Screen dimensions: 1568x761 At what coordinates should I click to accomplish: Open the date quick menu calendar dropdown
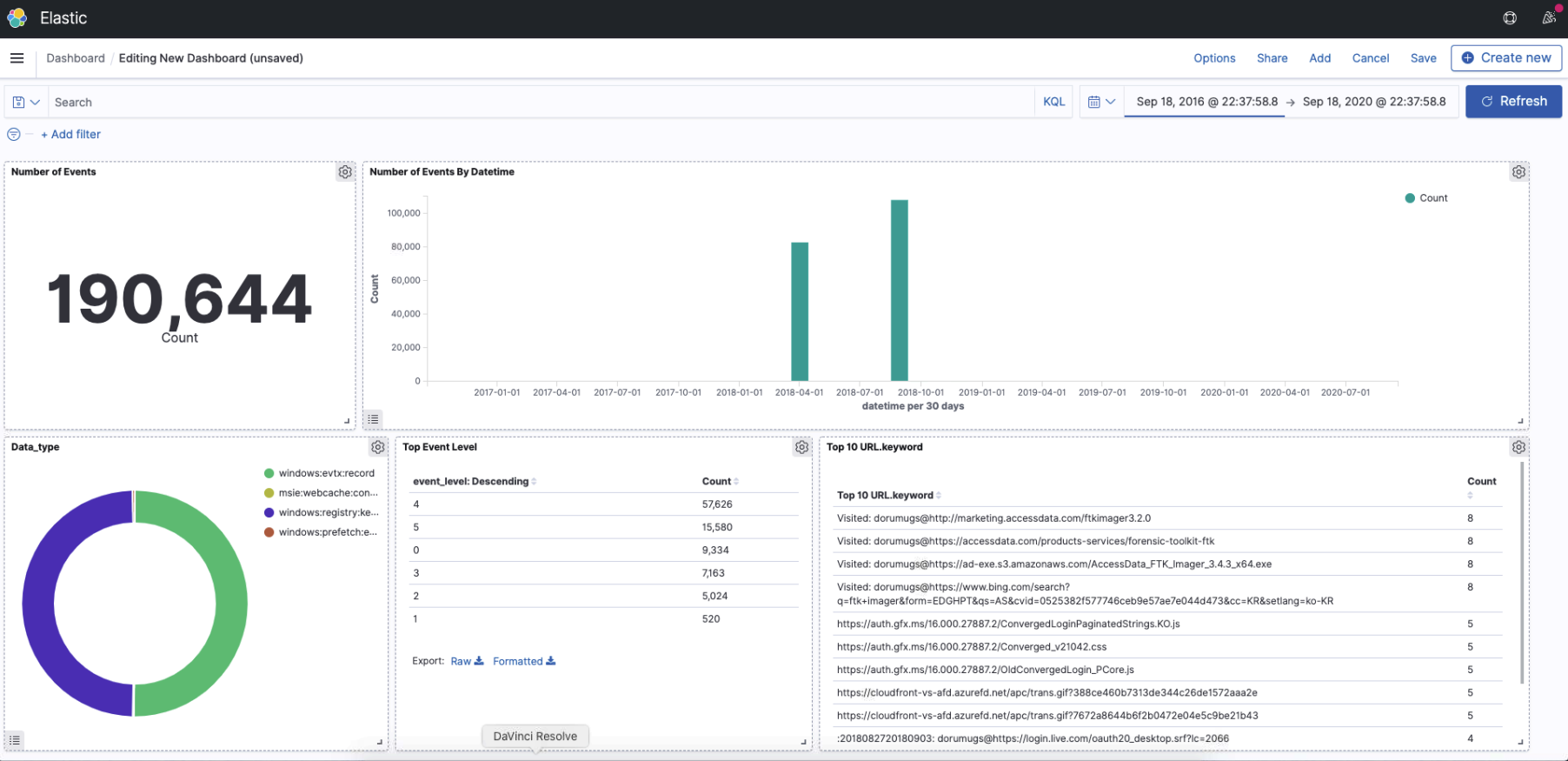click(x=1101, y=102)
